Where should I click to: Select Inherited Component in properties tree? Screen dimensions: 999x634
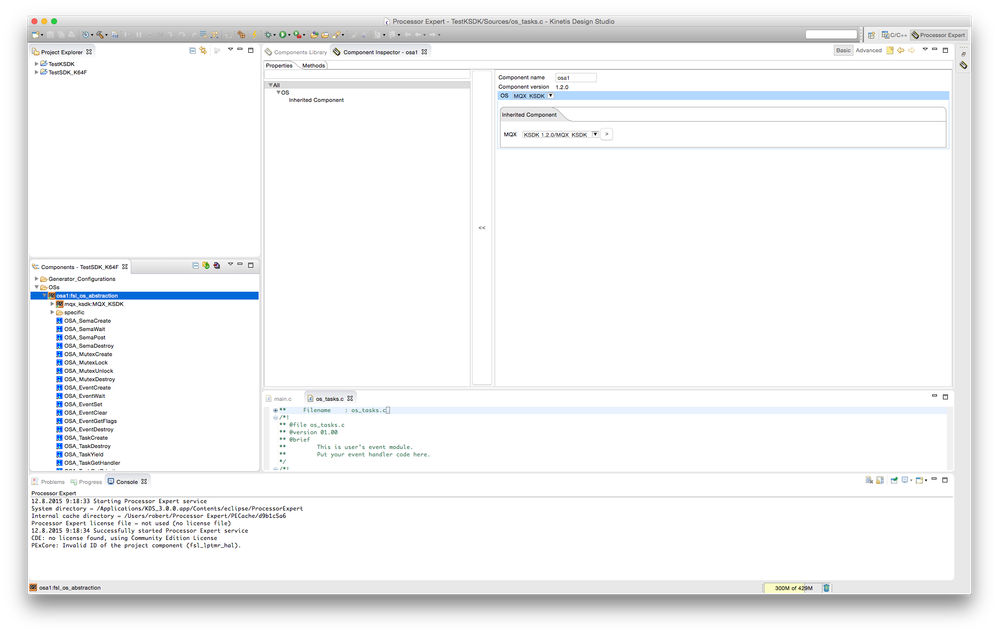click(316, 100)
